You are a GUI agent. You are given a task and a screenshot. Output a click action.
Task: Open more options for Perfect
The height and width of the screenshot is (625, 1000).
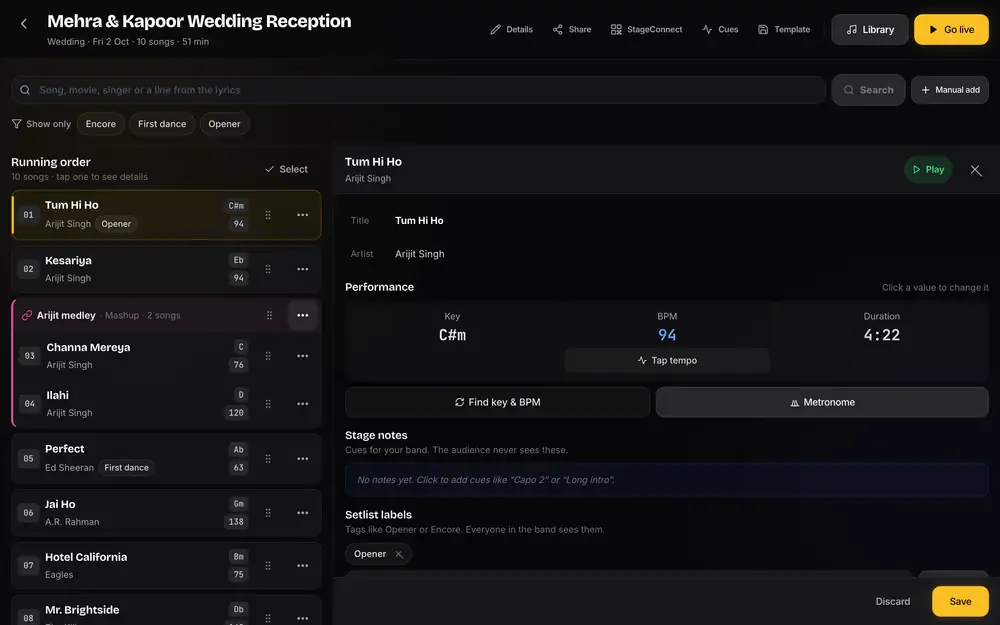(302, 459)
